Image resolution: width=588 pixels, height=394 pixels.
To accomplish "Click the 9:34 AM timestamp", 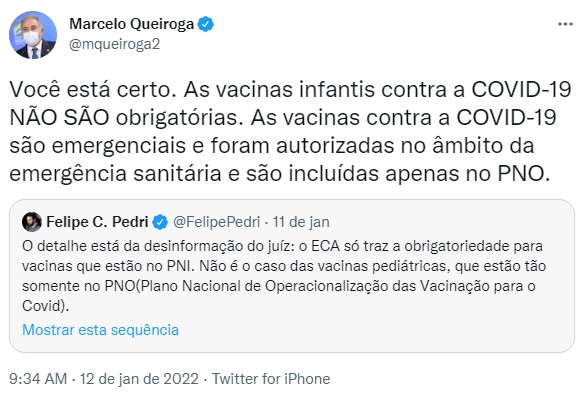I will pyautogui.click(x=38, y=379).
